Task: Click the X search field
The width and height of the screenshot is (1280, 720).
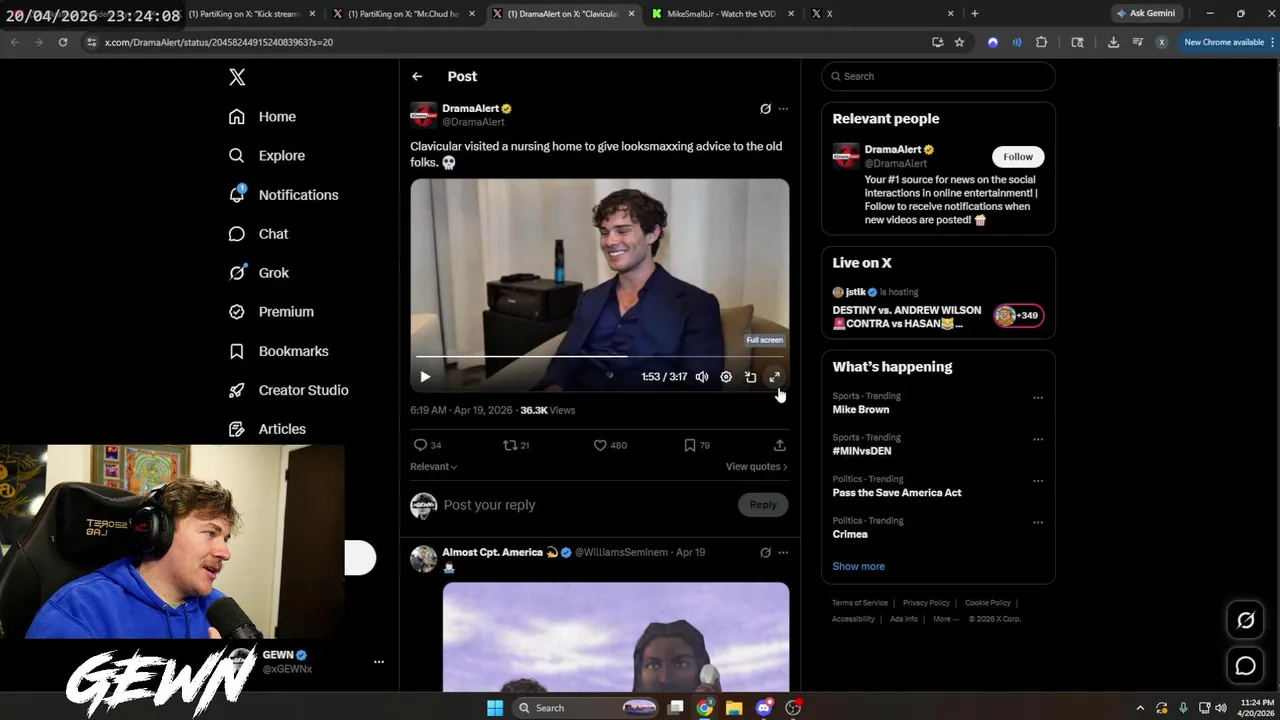Action: (x=938, y=76)
